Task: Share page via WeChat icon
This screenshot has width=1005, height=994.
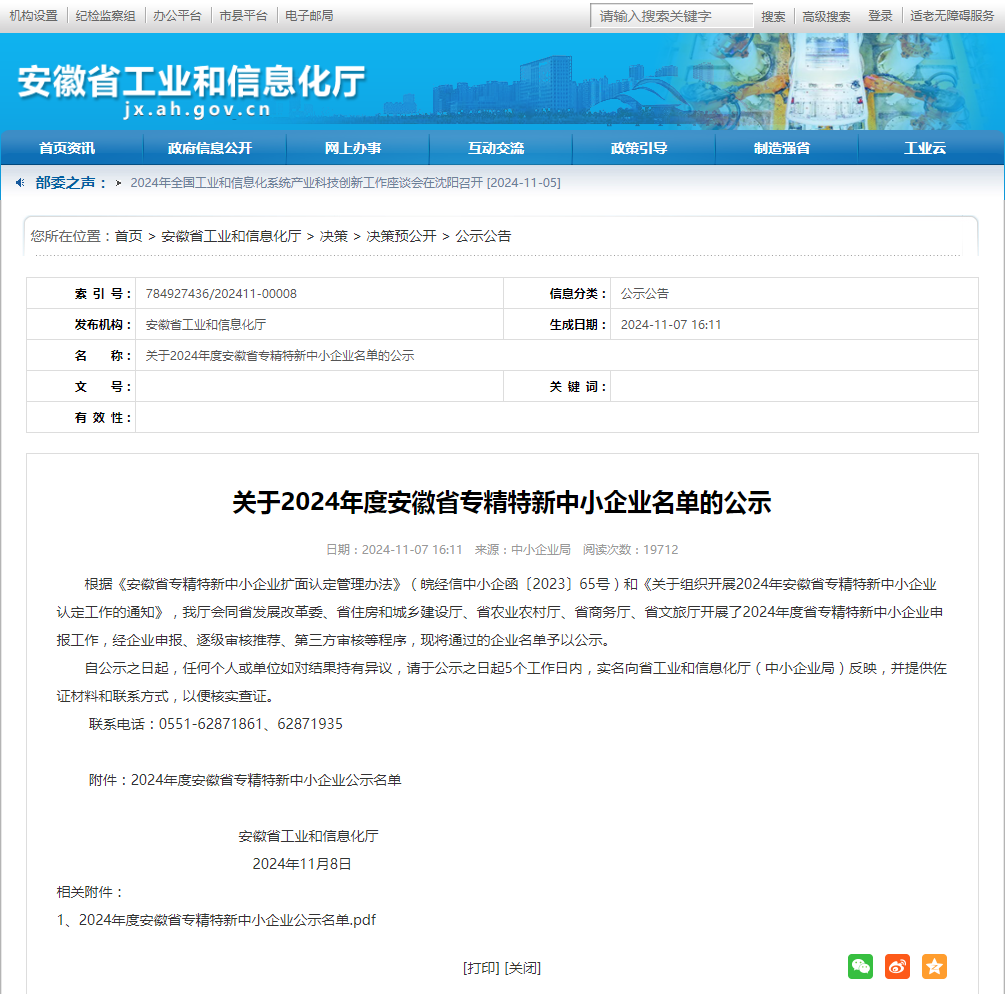Action: 860,966
